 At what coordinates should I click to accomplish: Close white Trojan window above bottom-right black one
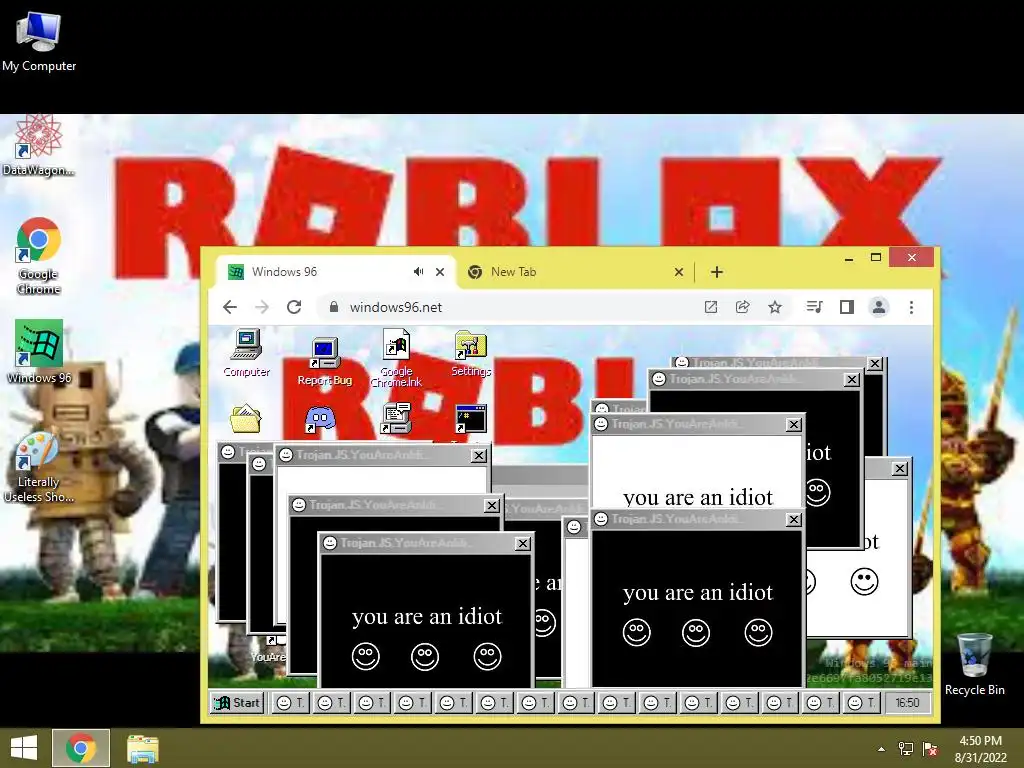tap(793, 424)
